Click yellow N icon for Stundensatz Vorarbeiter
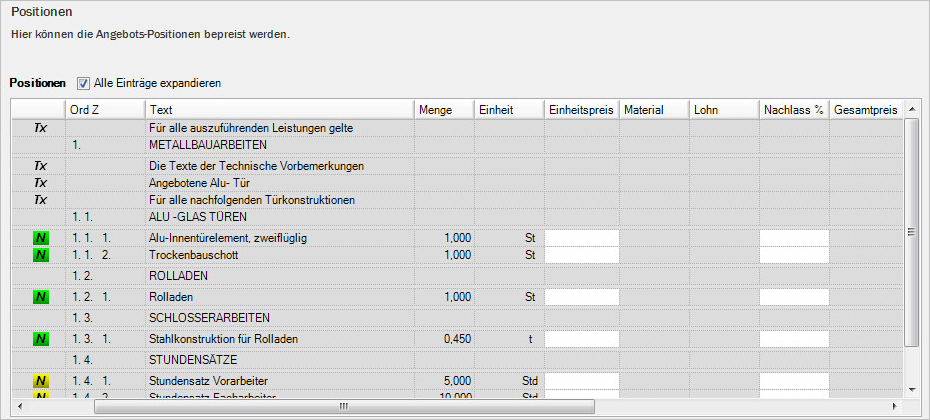Viewport: 930px width, 420px height. (40, 381)
